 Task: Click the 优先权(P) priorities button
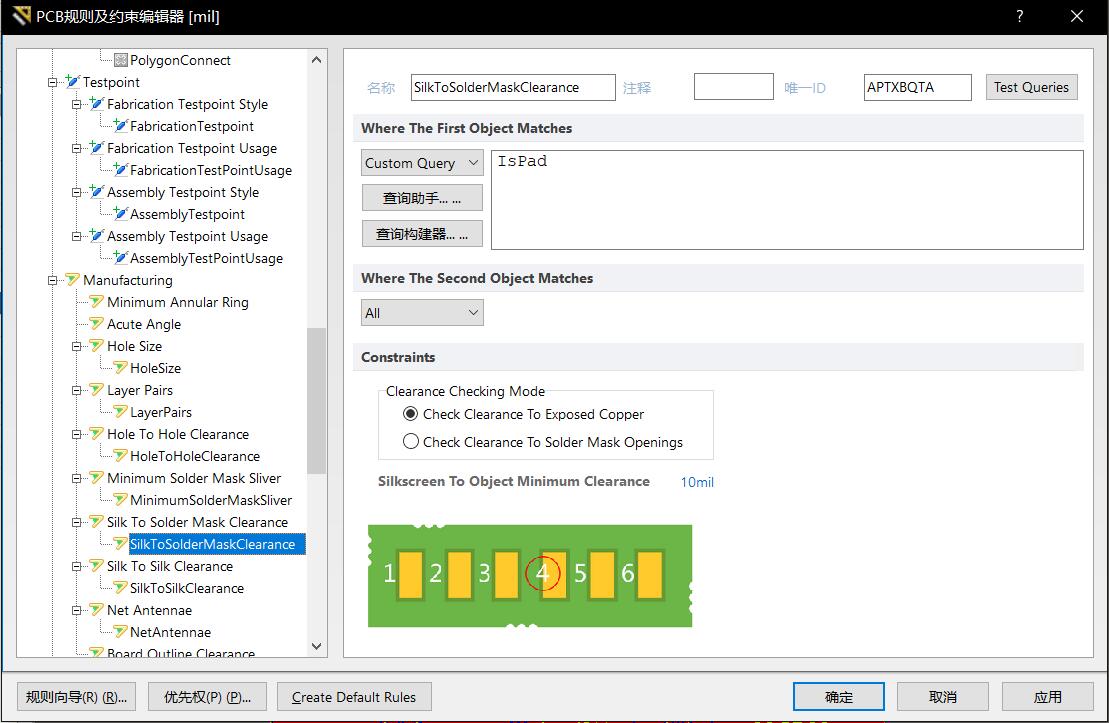pyautogui.click(x=207, y=697)
